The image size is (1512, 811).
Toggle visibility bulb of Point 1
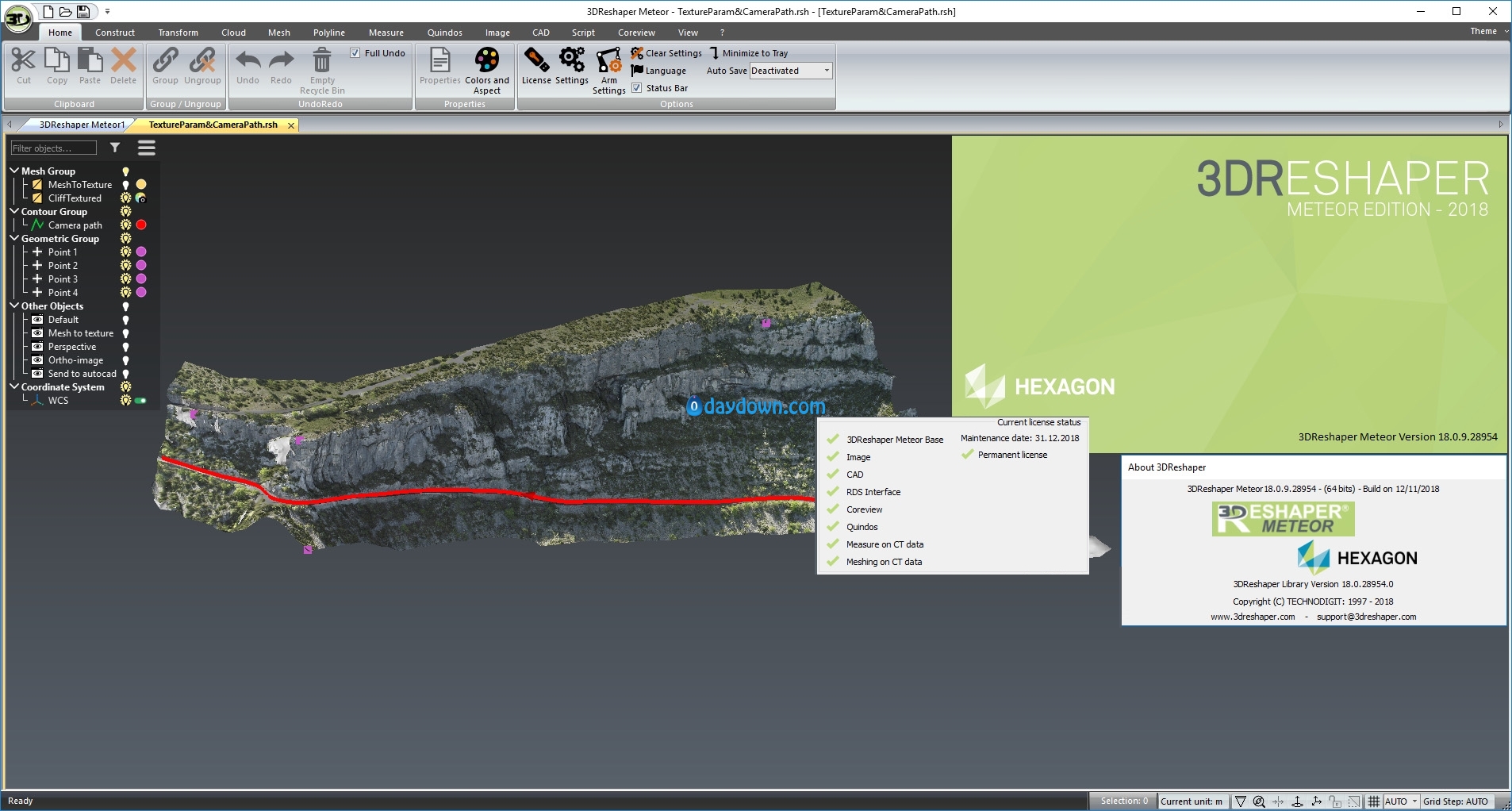pyautogui.click(x=125, y=252)
